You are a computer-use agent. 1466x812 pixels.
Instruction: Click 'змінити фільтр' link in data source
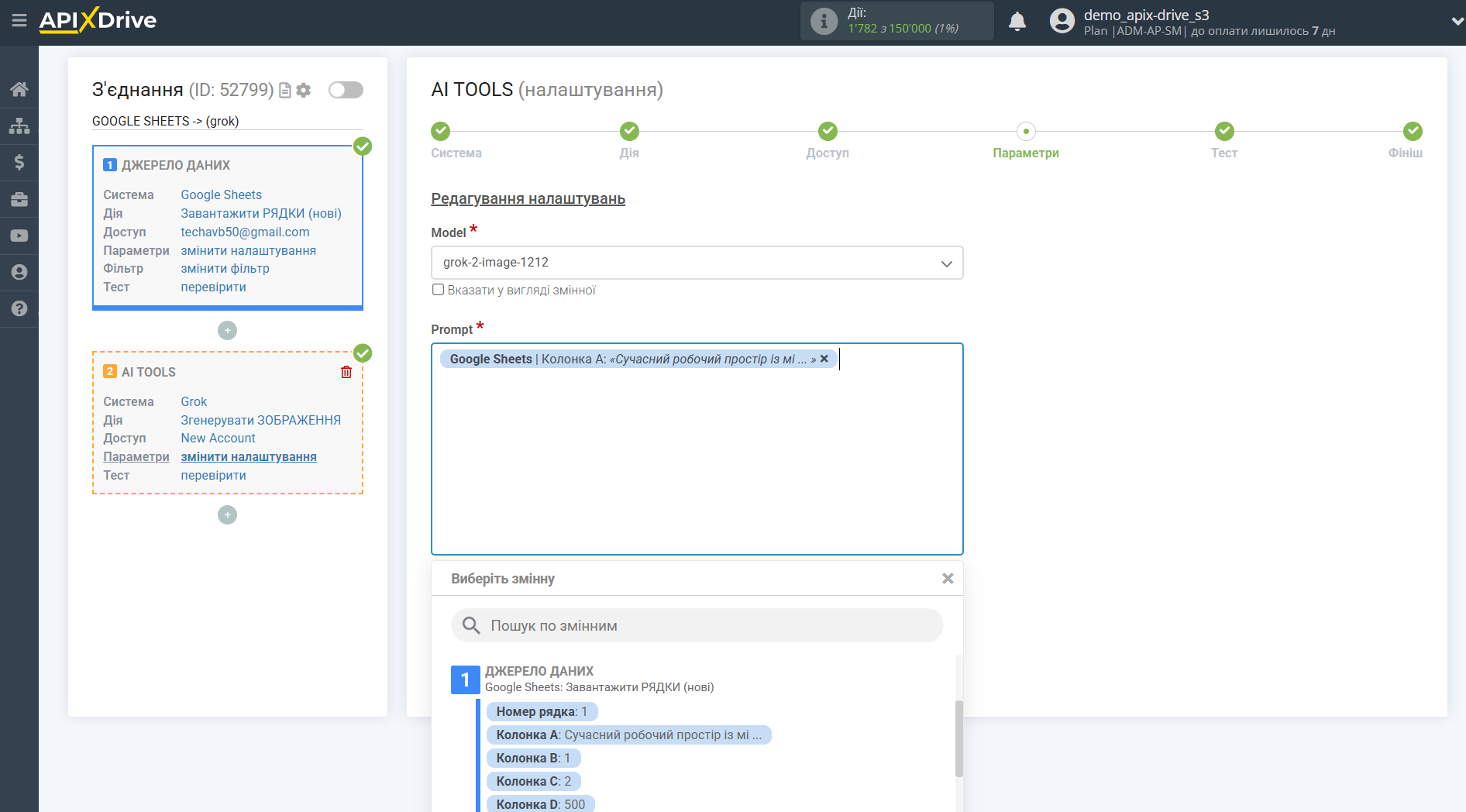tap(225, 269)
